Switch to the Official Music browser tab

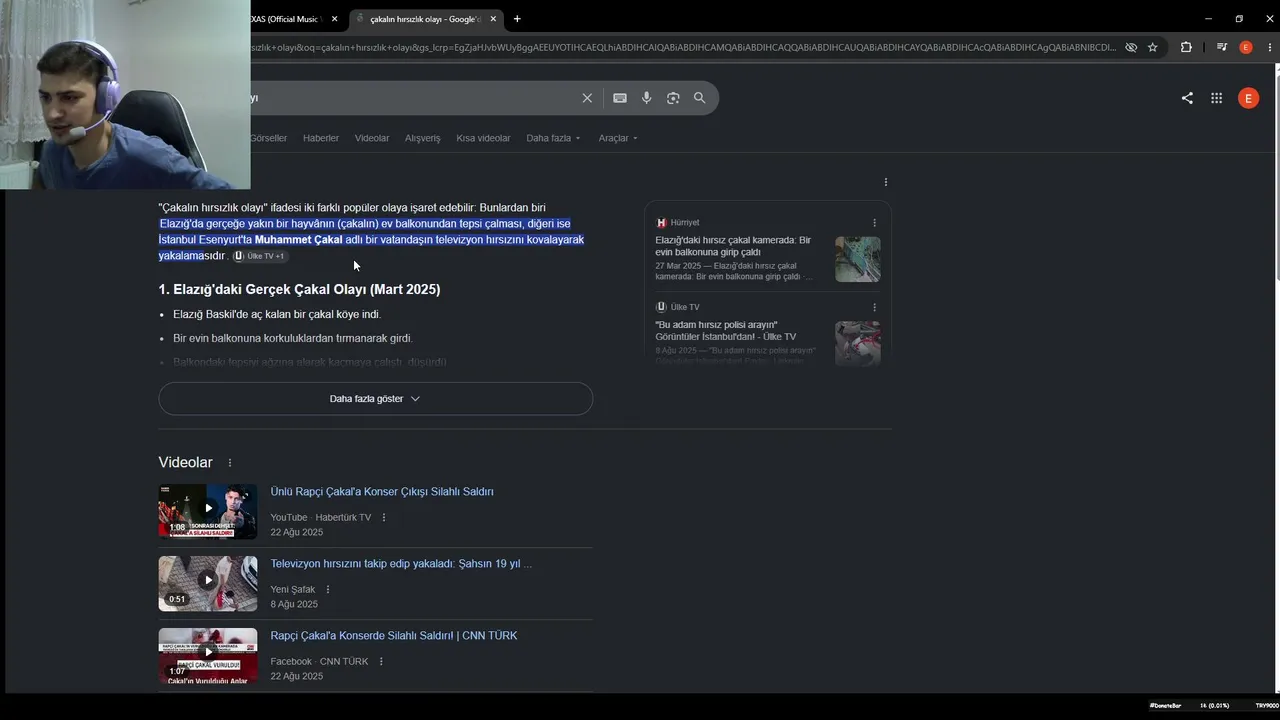pyautogui.click(x=285, y=19)
